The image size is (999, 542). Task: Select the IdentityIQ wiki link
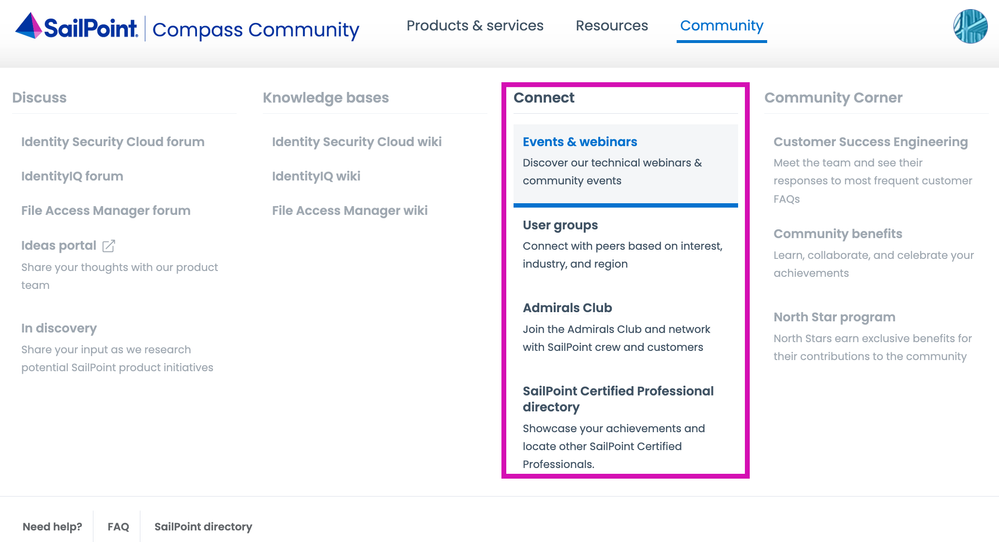coord(316,176)
